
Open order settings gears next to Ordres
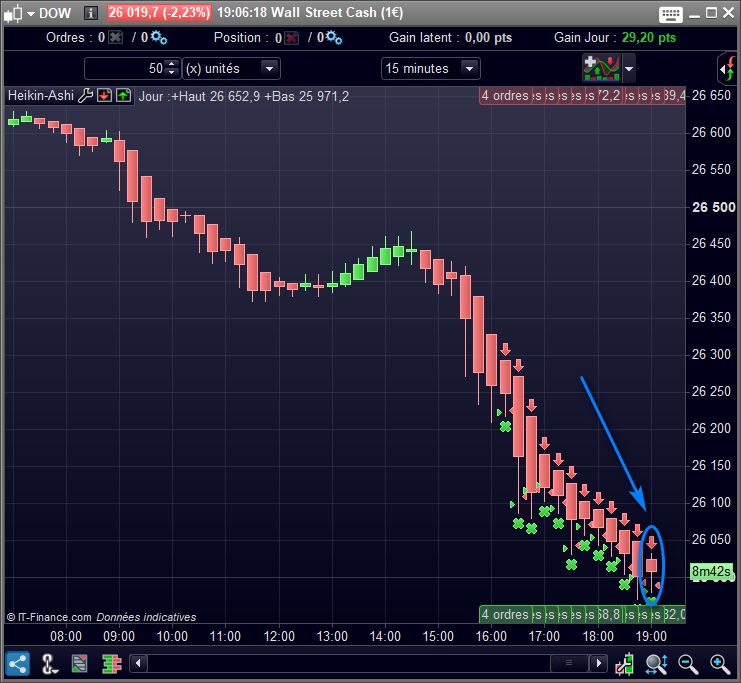coord(159,38)
